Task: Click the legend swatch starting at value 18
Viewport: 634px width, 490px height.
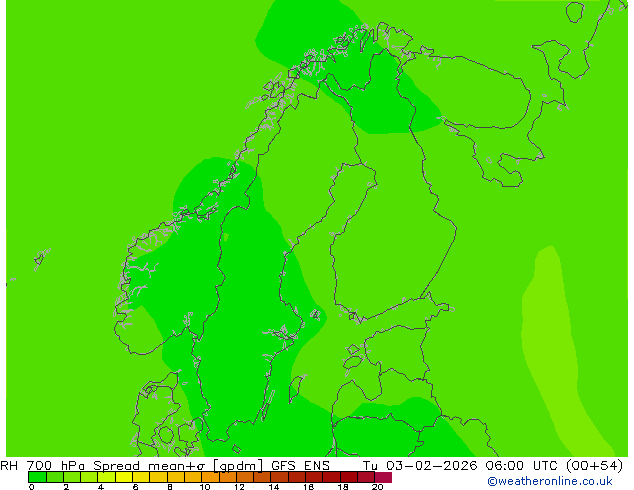Action: point(349,477)
